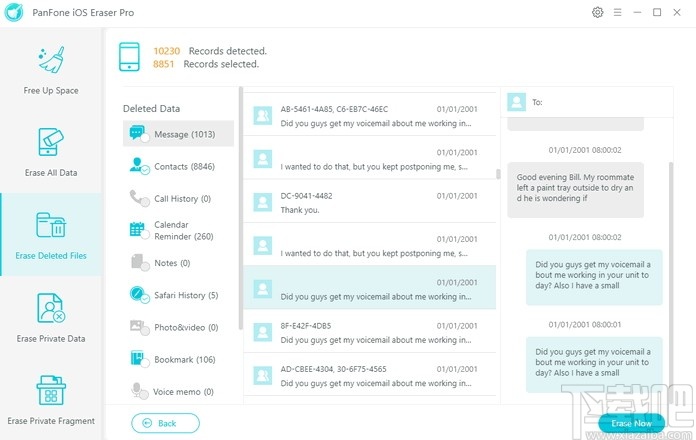Open the Free Up Space broom icon
Viewport: 696px width, 440px height.
51,59
